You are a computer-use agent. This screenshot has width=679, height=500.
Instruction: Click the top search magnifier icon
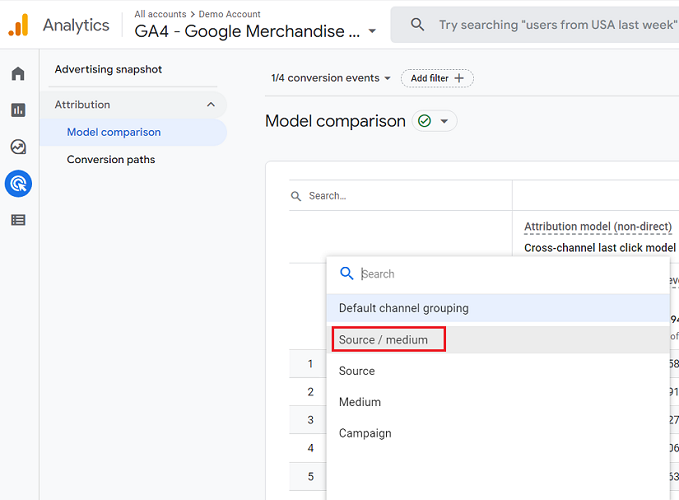pyautogui.click(x=417, y=24)
